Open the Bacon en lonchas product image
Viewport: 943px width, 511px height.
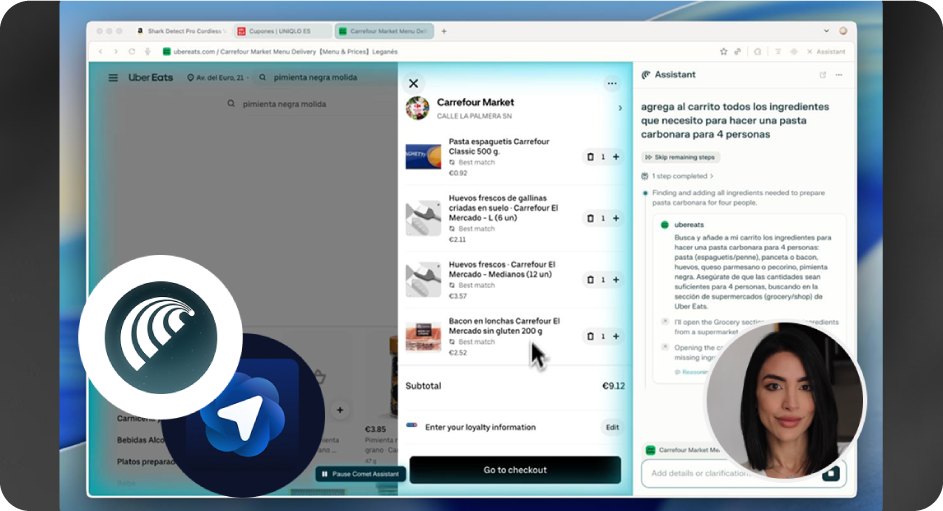(x=423, y=337)
